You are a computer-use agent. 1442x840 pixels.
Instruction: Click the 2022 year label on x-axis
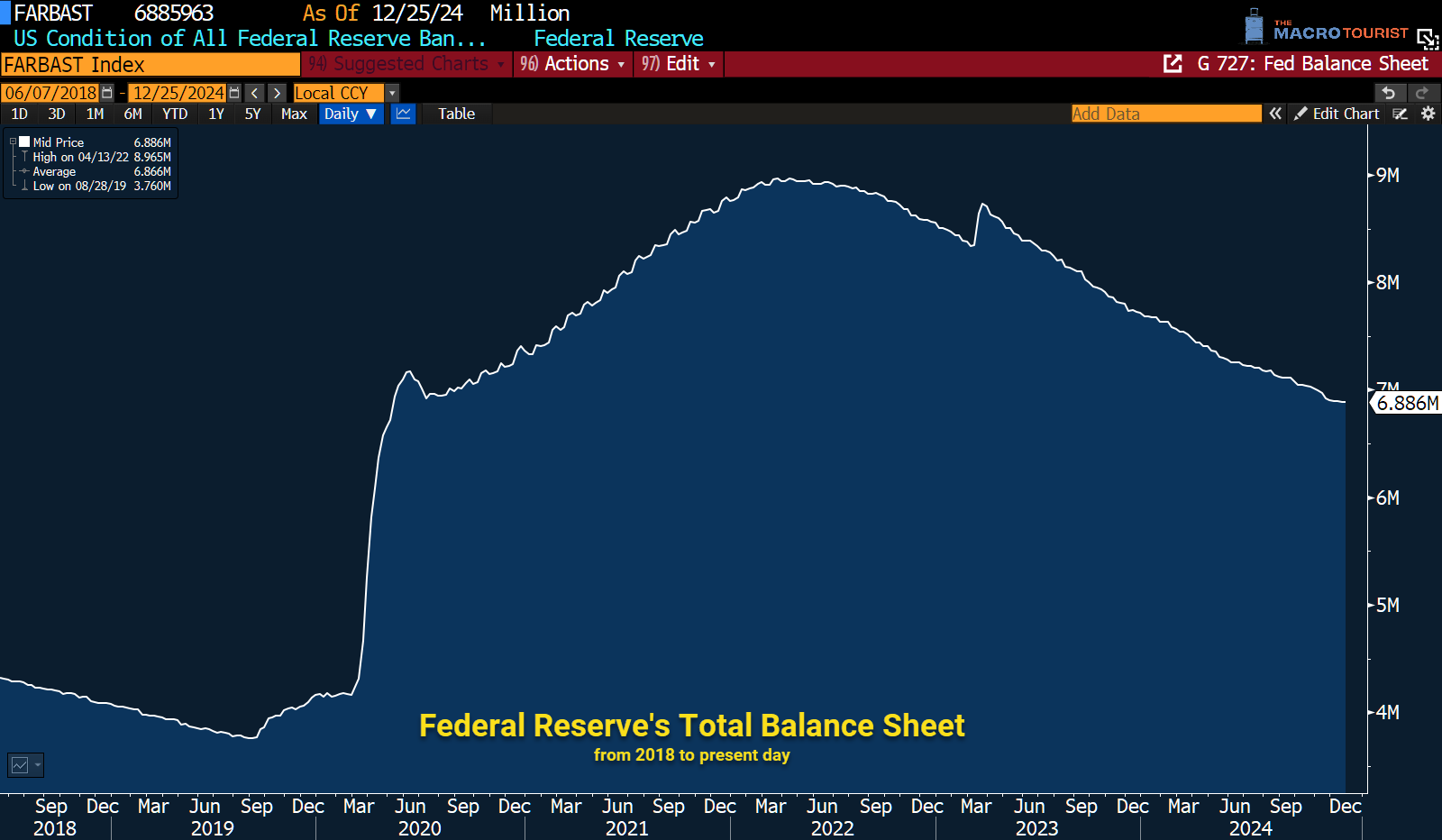[832, 828]
